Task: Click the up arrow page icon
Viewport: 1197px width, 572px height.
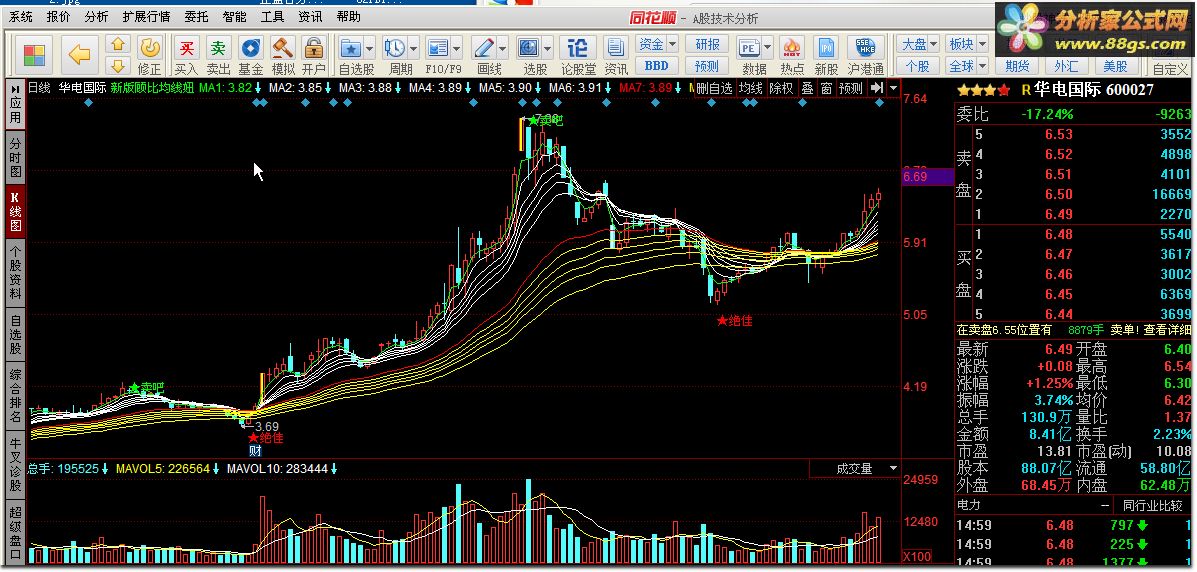Action: tap(118, 44)
